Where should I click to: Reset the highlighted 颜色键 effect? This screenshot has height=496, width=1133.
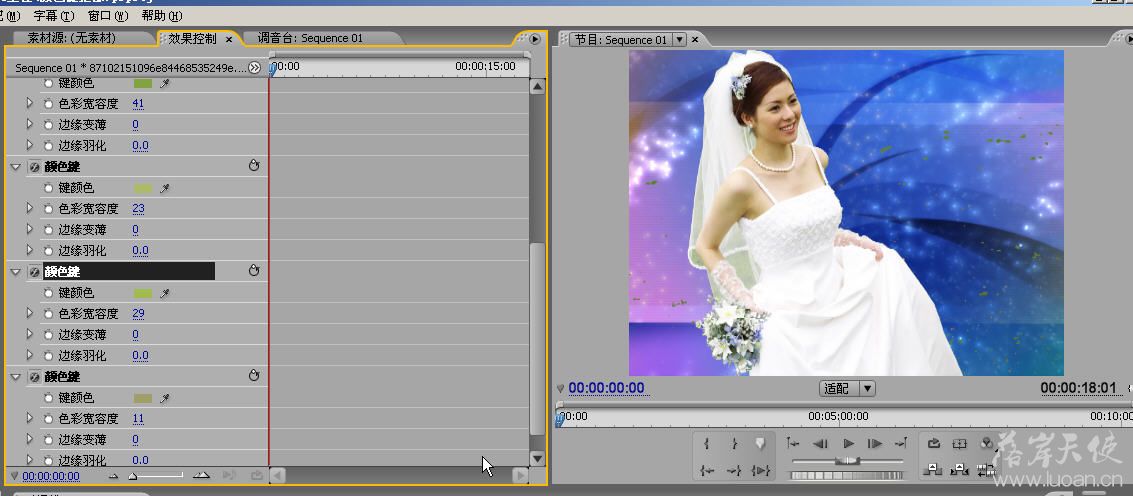tap(254, 271)
